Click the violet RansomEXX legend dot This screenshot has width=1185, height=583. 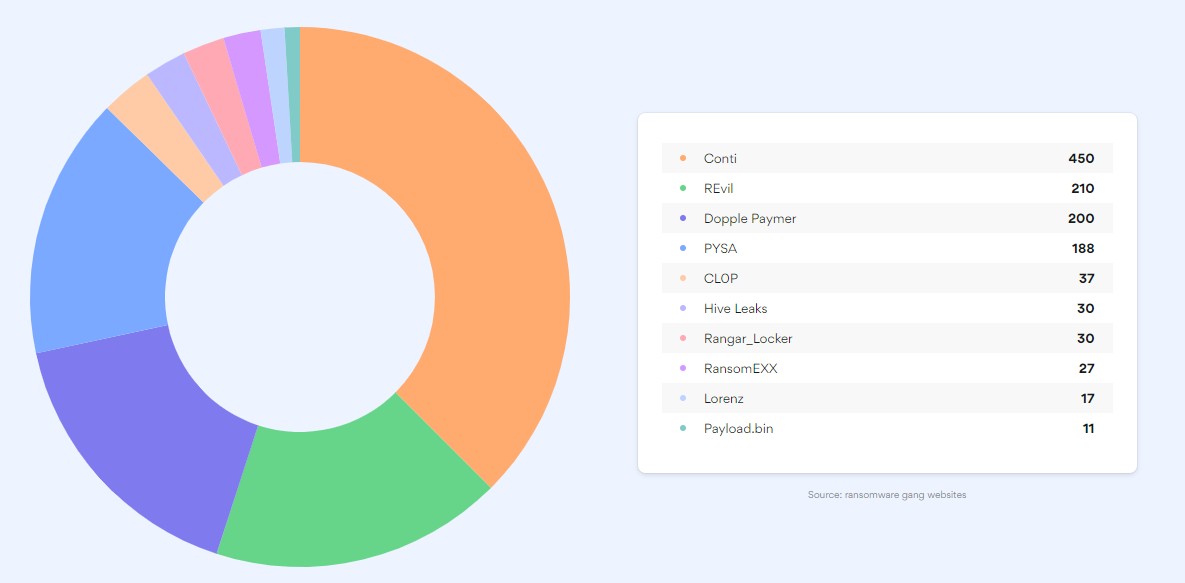(683, 368)
